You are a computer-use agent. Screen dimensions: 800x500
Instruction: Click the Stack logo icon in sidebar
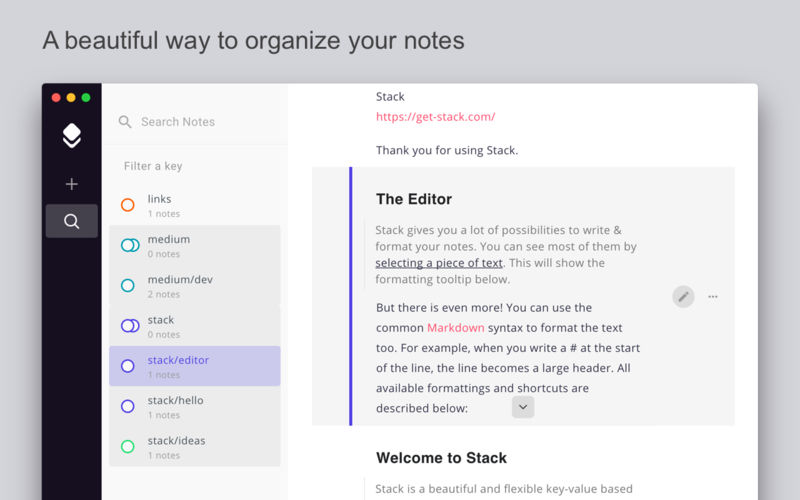pyautogui.click(x=71, y=136)
